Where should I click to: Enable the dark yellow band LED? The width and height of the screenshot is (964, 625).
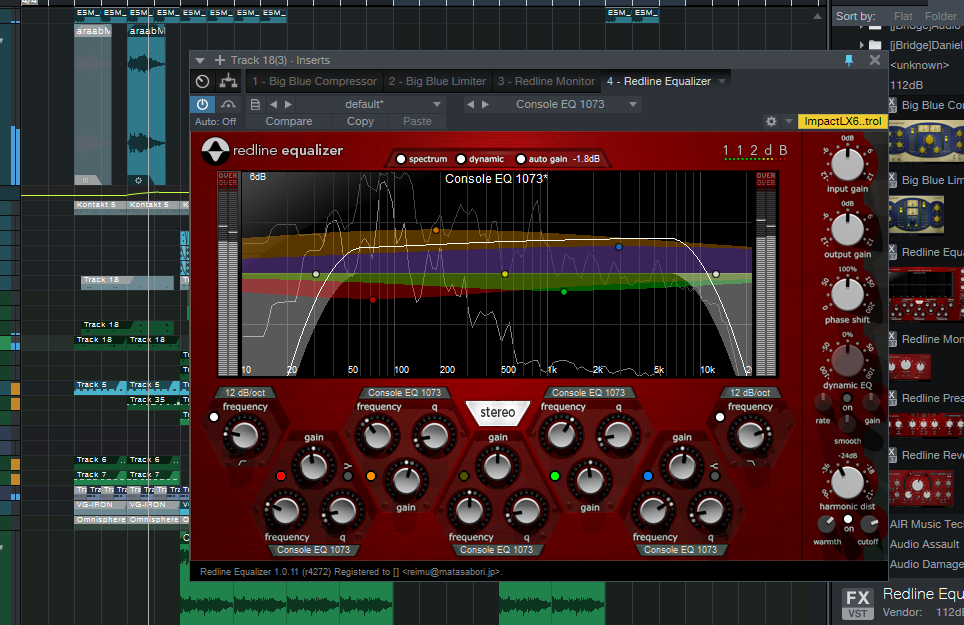(464, 476)
